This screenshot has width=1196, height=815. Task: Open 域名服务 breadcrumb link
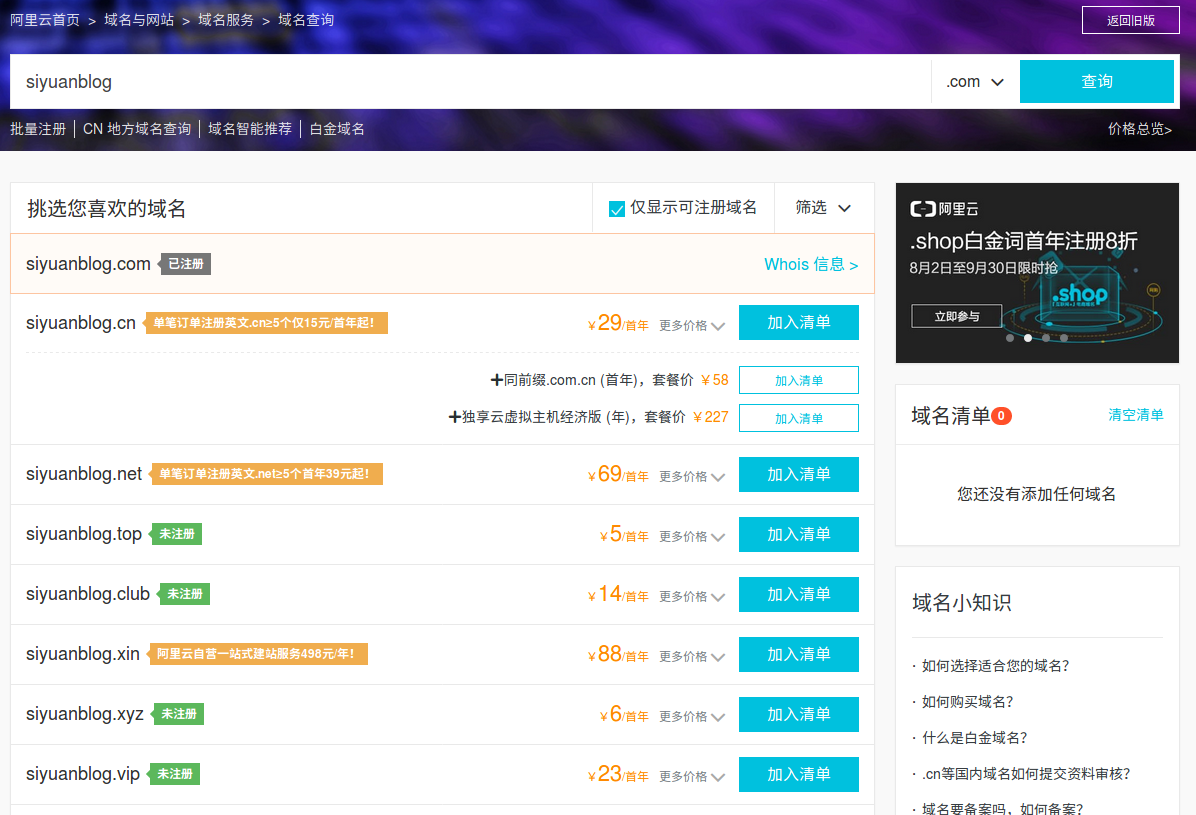[226, 20]
